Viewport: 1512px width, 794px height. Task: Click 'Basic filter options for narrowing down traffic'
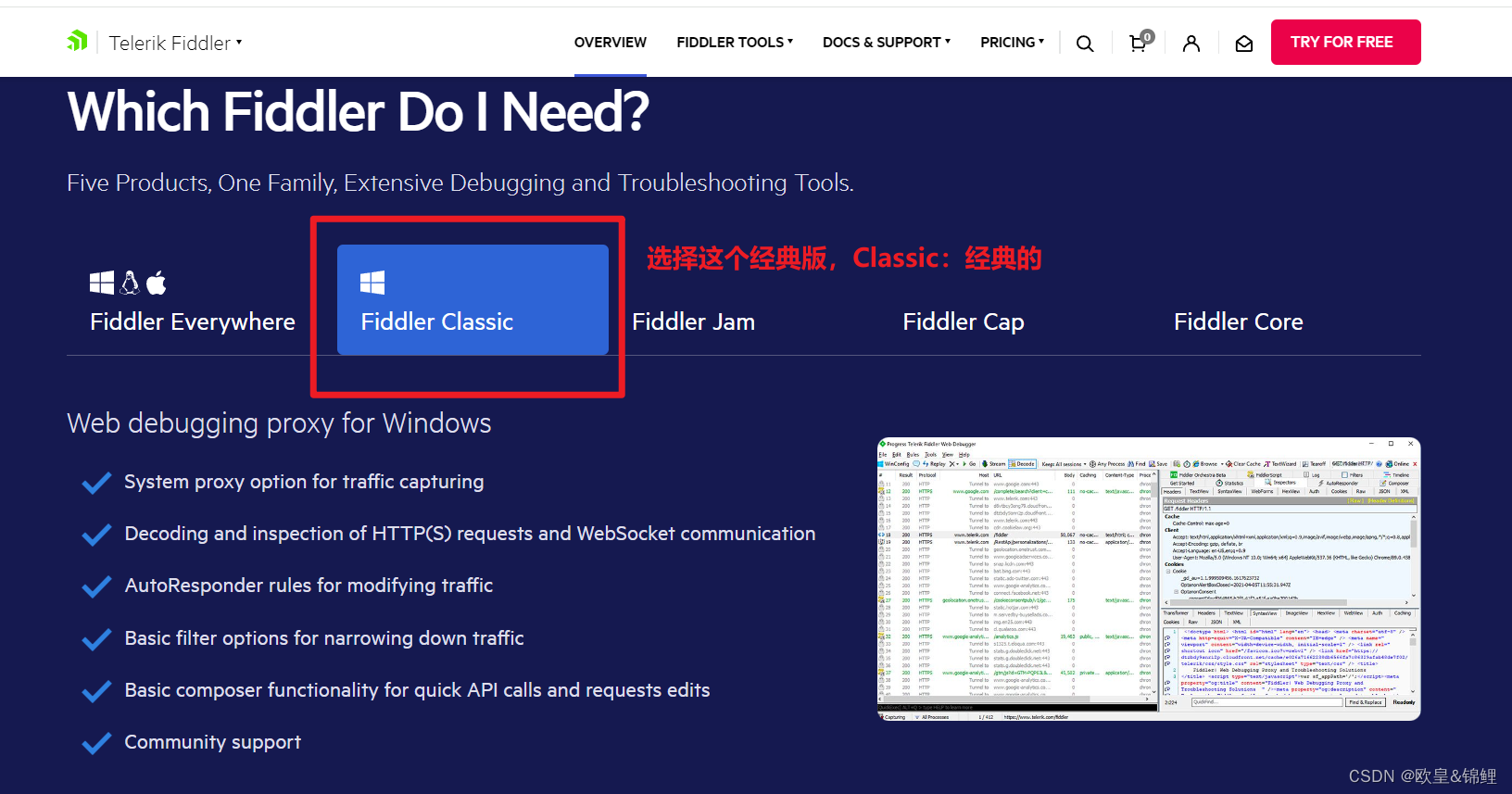tap(324, 638)
